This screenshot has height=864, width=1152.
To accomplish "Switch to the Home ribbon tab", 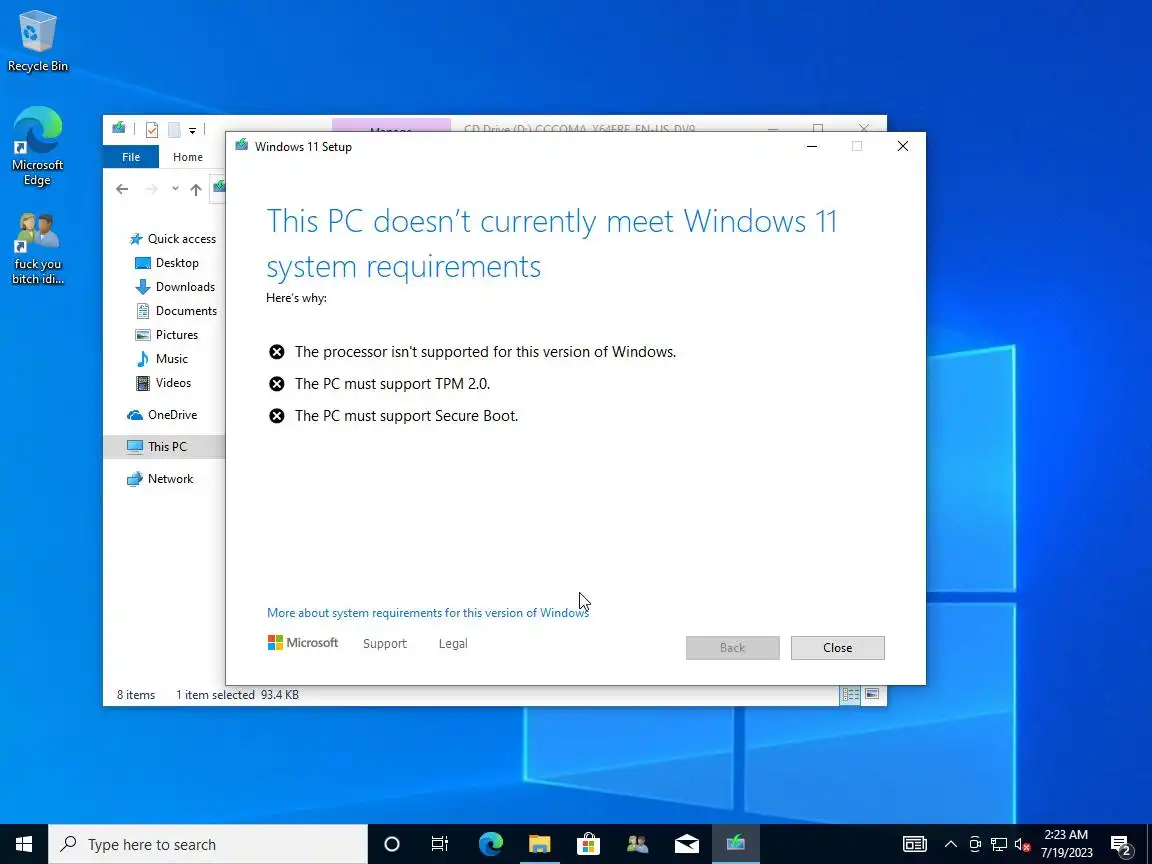I will [187, 156].
